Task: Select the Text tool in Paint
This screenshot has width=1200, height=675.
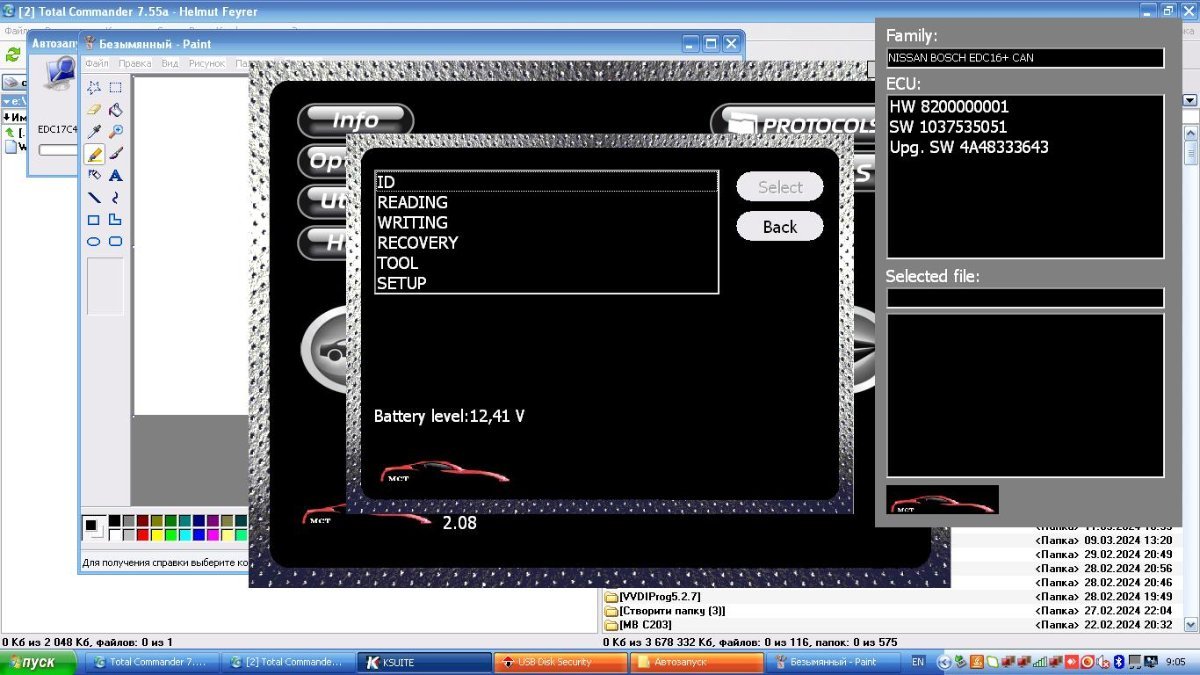Action: [x=116, y=175]
